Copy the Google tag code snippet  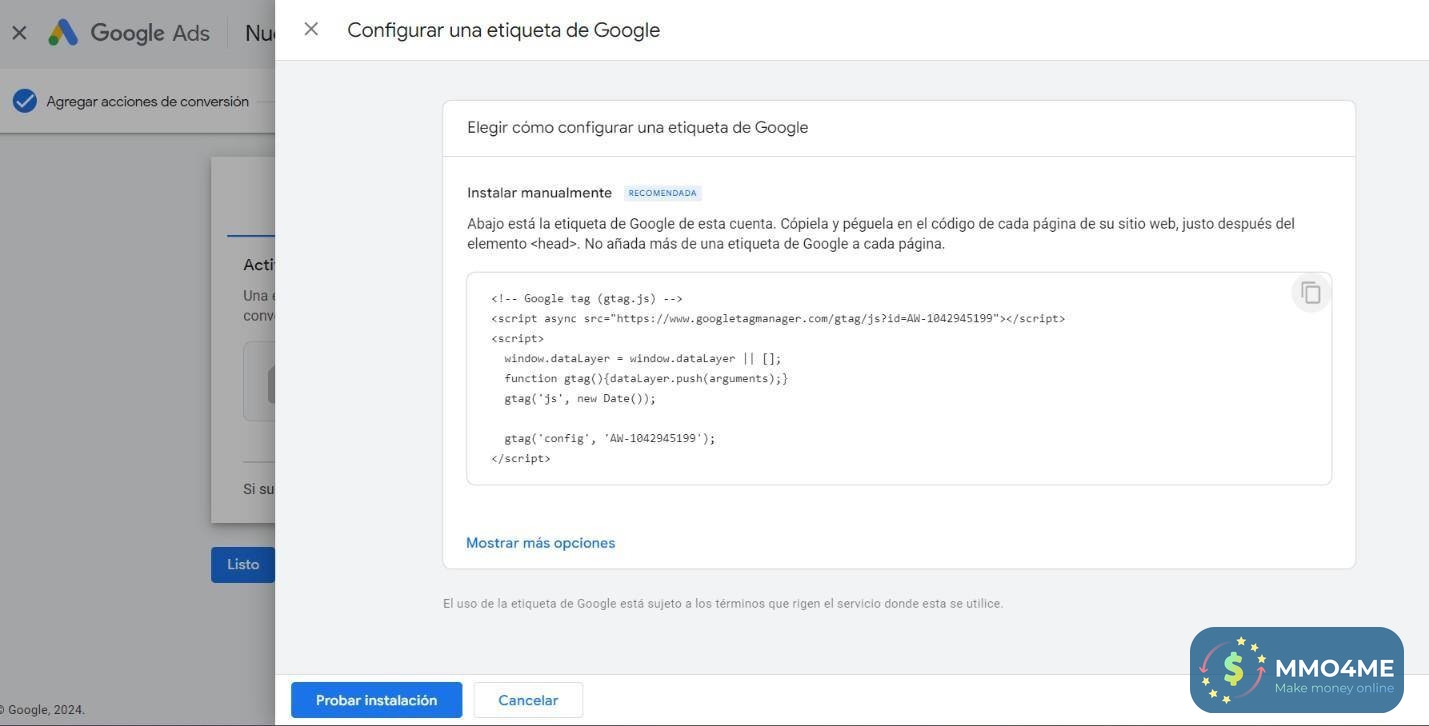(x=1310, y=293)
